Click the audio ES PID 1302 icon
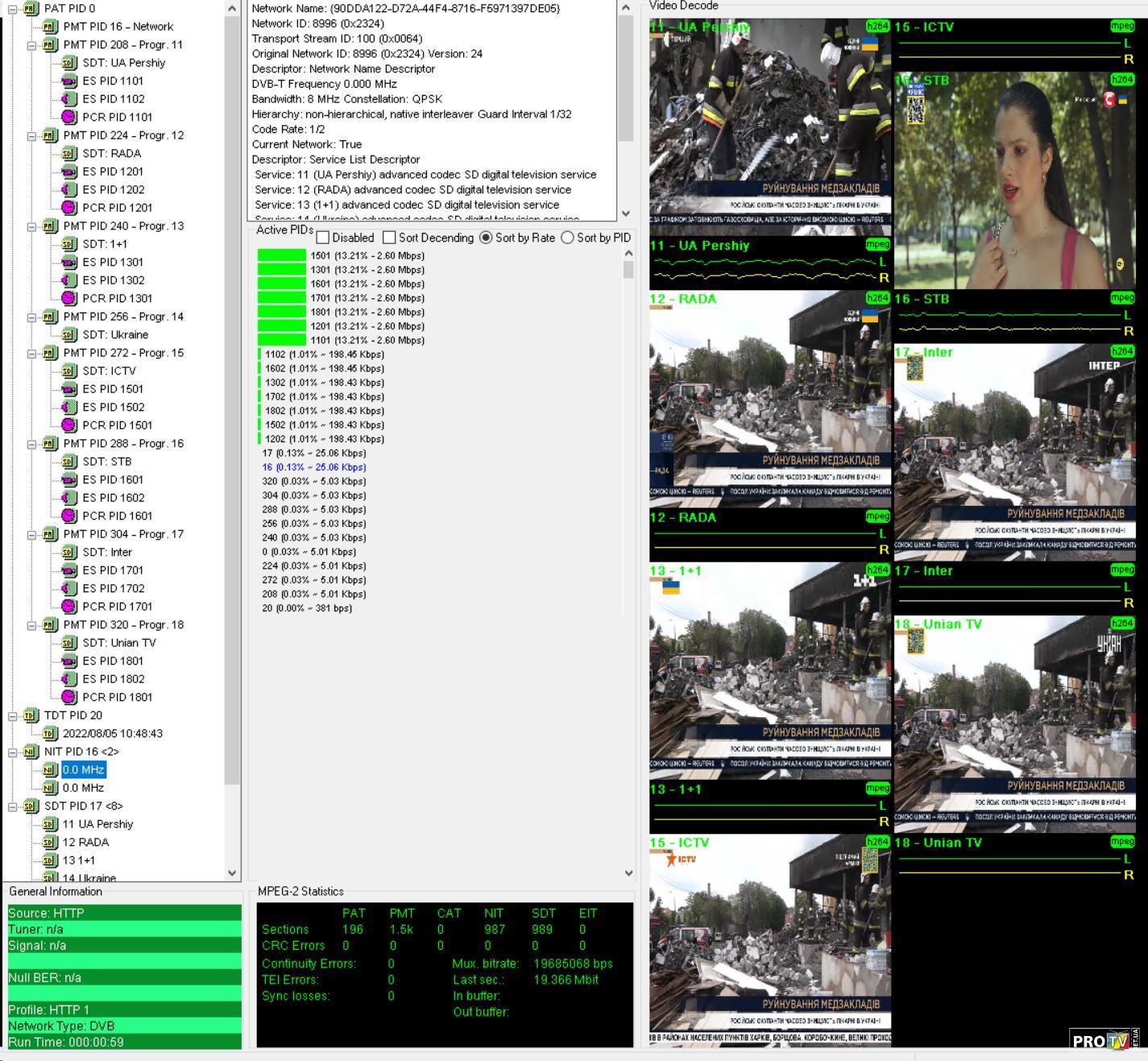 click(x=69, y=280)
